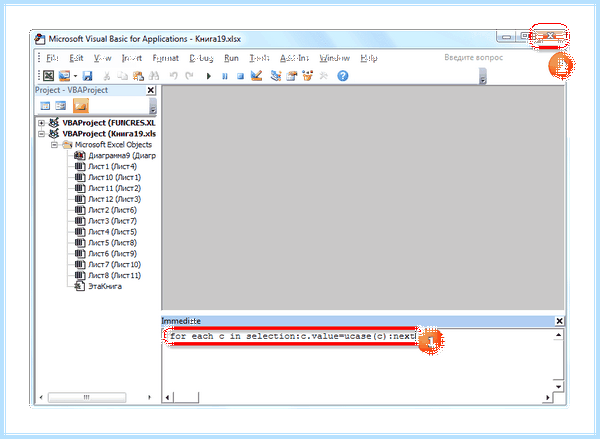Click the Immediate window scroll-right arrow
This screenshot has width=600, height=439.
[x=548, y=398]
